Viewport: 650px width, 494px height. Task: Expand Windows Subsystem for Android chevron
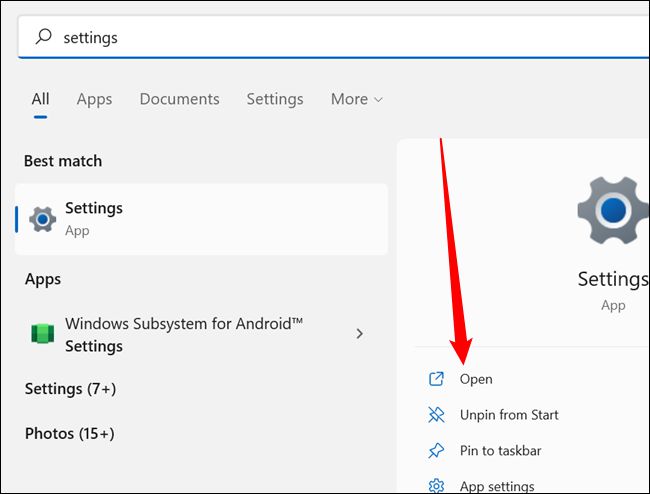coord(360,334)
